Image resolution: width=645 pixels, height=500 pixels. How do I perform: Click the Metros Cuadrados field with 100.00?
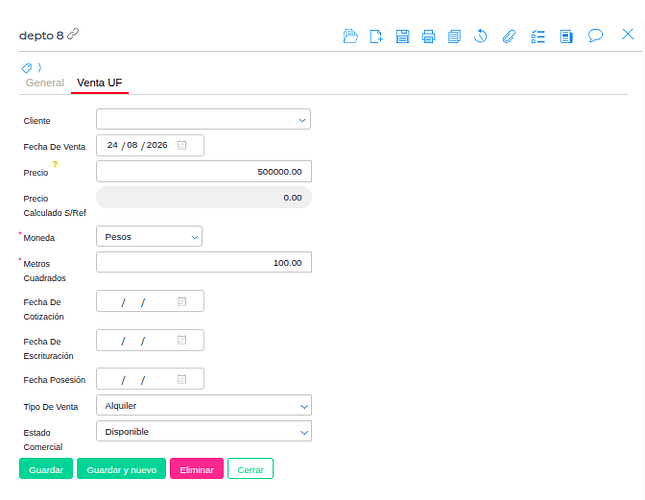204,262
